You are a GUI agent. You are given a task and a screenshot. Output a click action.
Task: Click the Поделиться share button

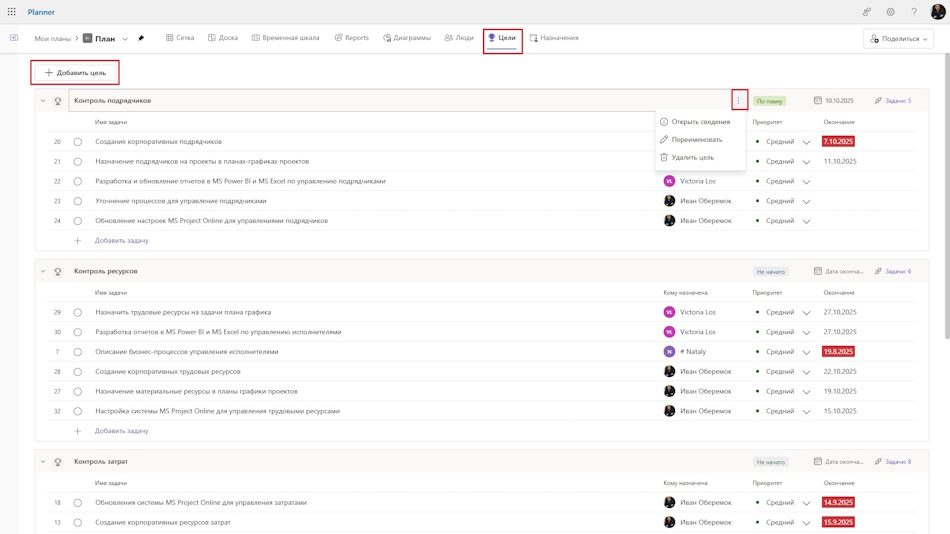[x=899, y=39]
